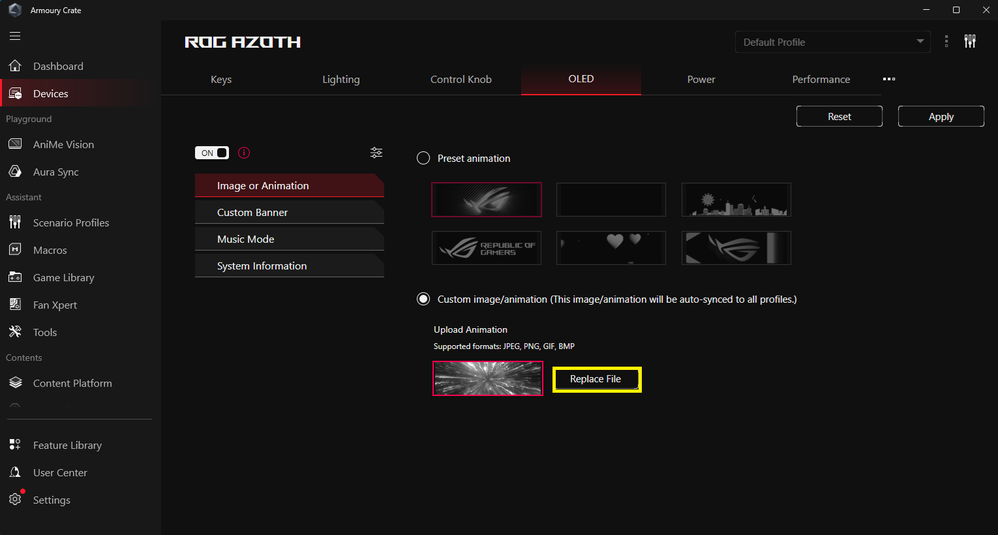Select Custom Banner mode
This screenshot has width=998, height=535.
pyautogui.click(x=290, y=212)
